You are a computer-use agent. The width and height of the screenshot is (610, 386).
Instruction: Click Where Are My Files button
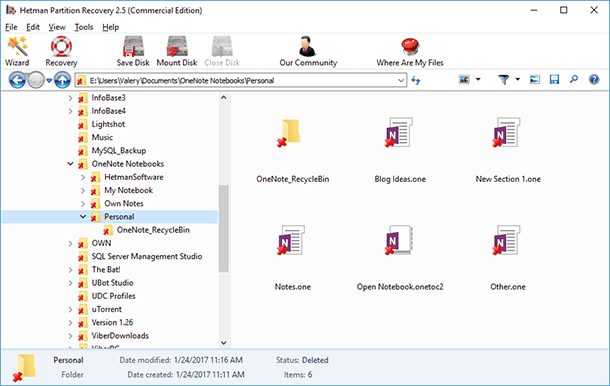[410, 51]
